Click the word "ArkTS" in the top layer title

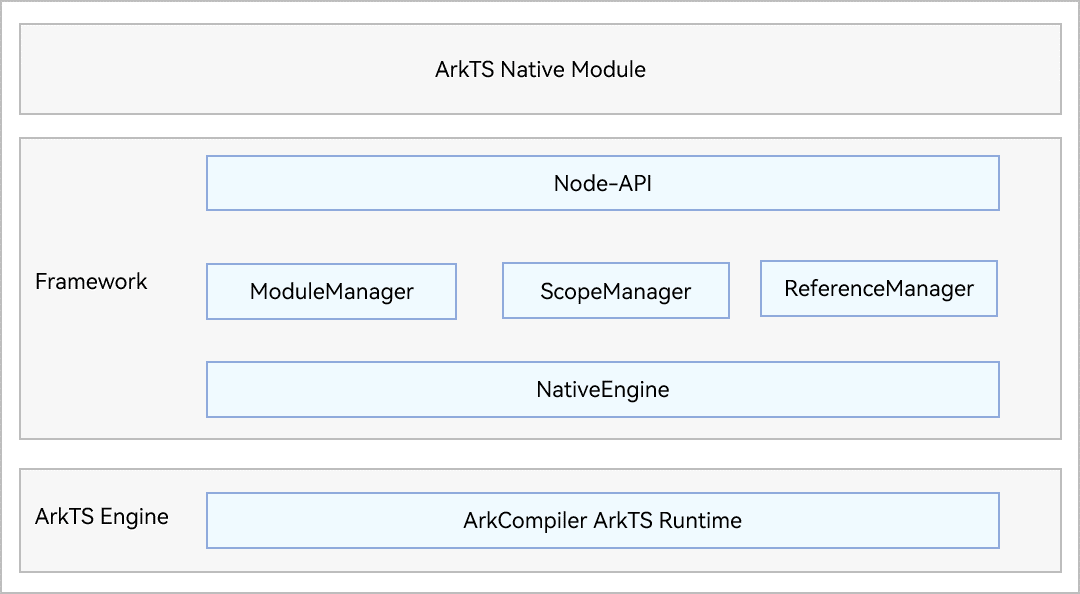point(465,70)
